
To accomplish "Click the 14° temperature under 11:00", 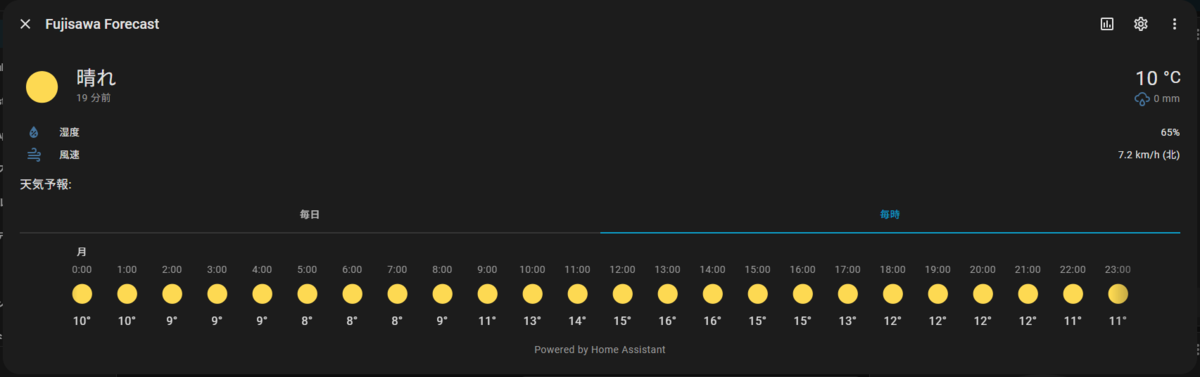I will tap(577, 321).
